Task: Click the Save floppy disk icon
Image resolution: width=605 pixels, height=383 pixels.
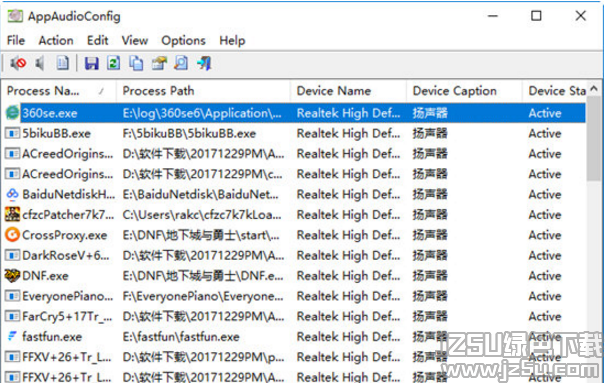Action: [91, 63]
